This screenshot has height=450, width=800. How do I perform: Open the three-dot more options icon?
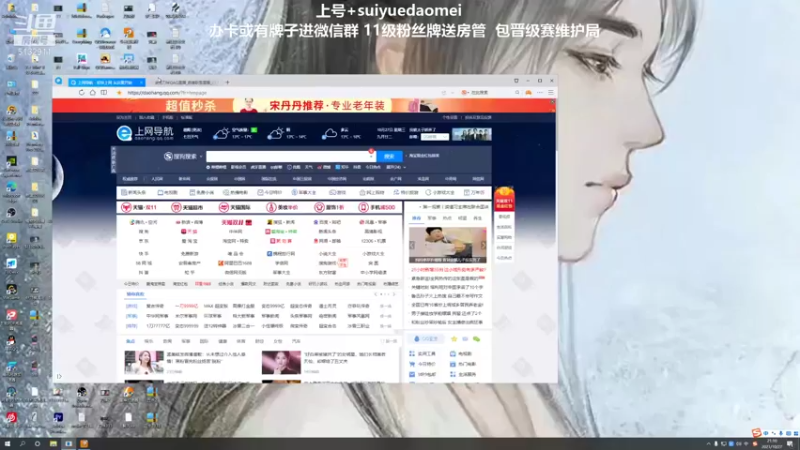(x=540, y=92)
